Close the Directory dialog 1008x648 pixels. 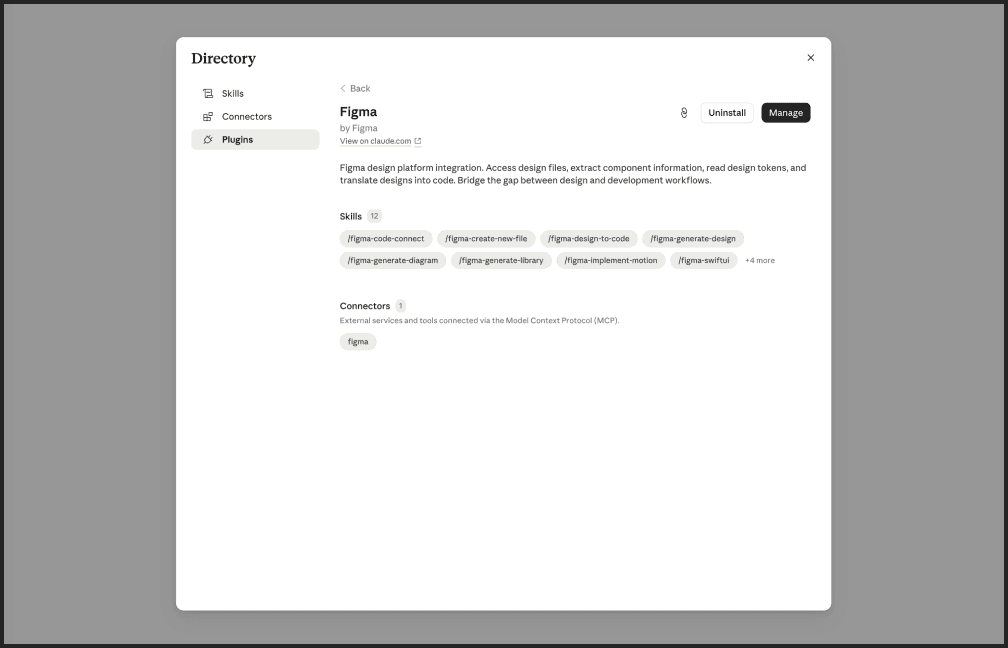click(811, 58)
